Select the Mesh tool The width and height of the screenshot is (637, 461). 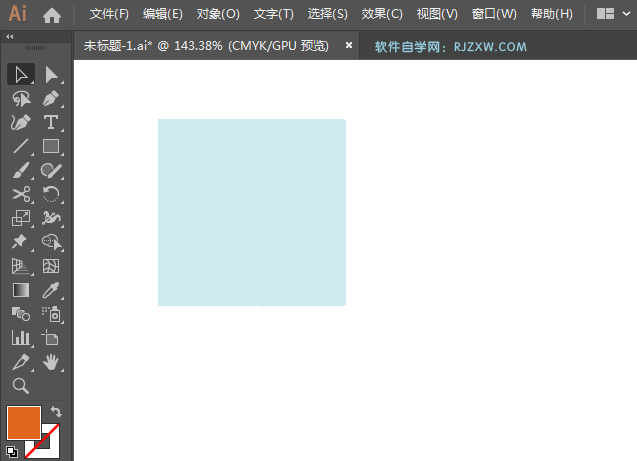(51, 266)
